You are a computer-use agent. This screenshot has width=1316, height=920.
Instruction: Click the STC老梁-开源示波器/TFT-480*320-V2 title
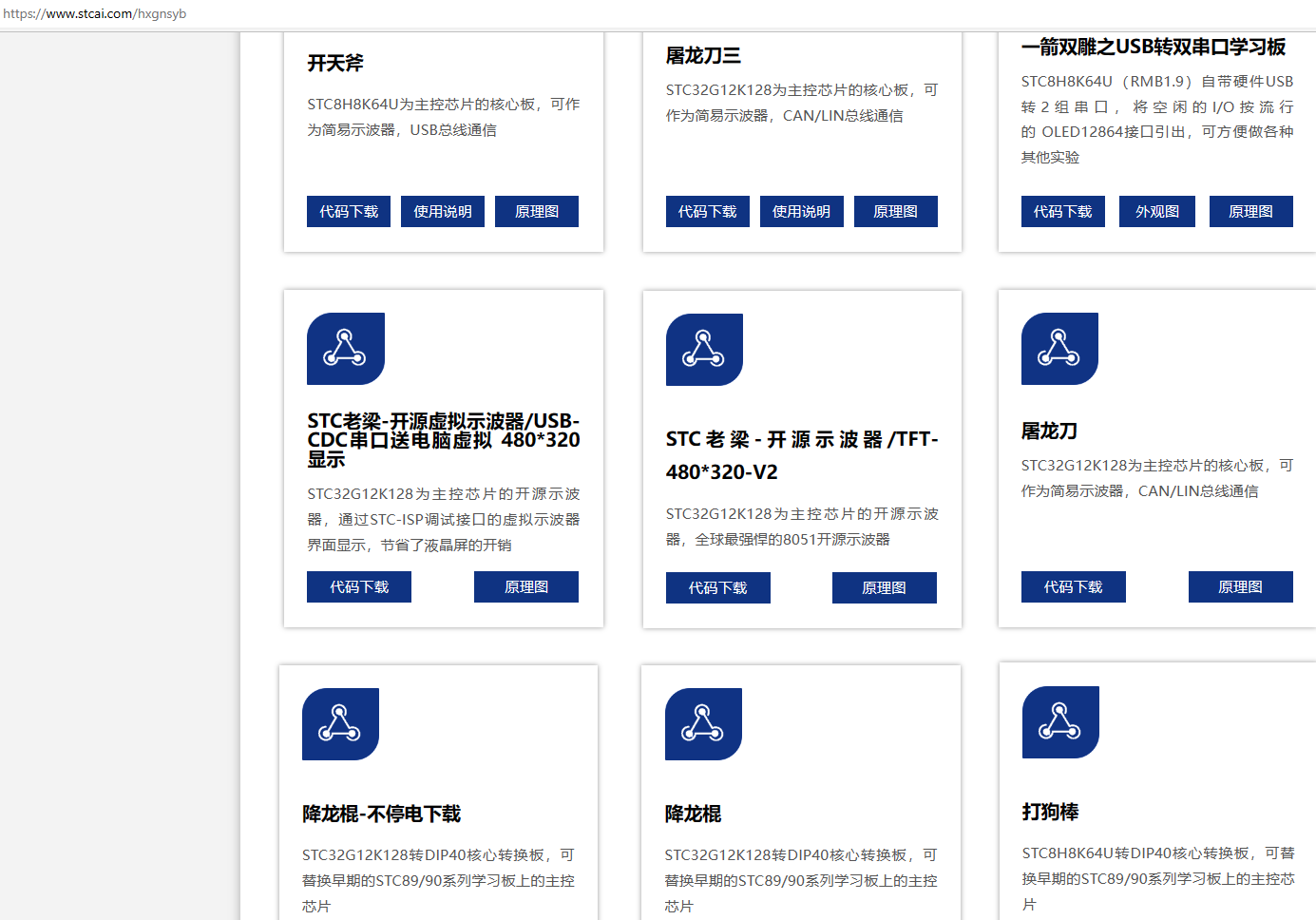tap(802, 455)
